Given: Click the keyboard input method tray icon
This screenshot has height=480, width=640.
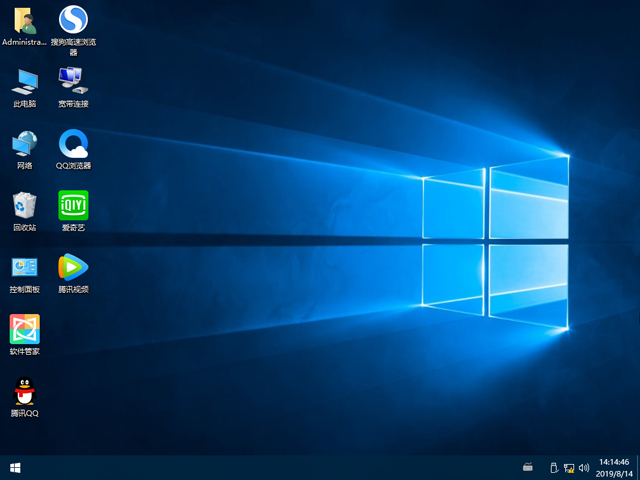Looking at the screenshot, I should (528, 467).
